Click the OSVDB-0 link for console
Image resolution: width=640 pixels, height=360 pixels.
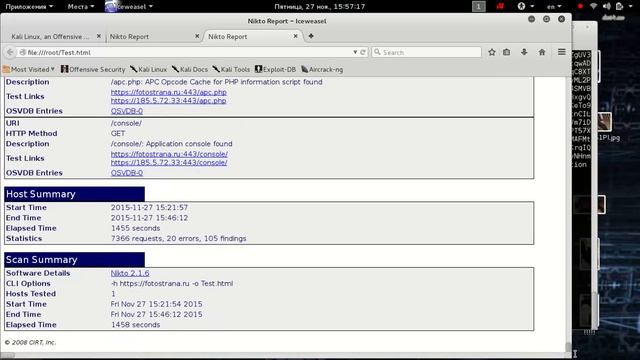[x=127, y=173]
